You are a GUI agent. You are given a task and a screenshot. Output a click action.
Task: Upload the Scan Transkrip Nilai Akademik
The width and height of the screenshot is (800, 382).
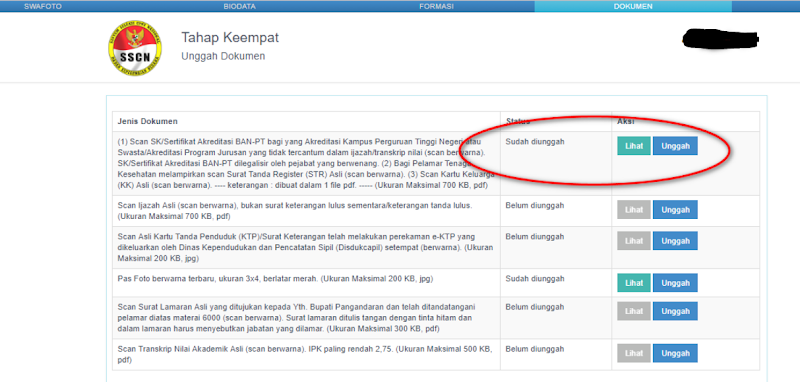(x=676, y=353)
